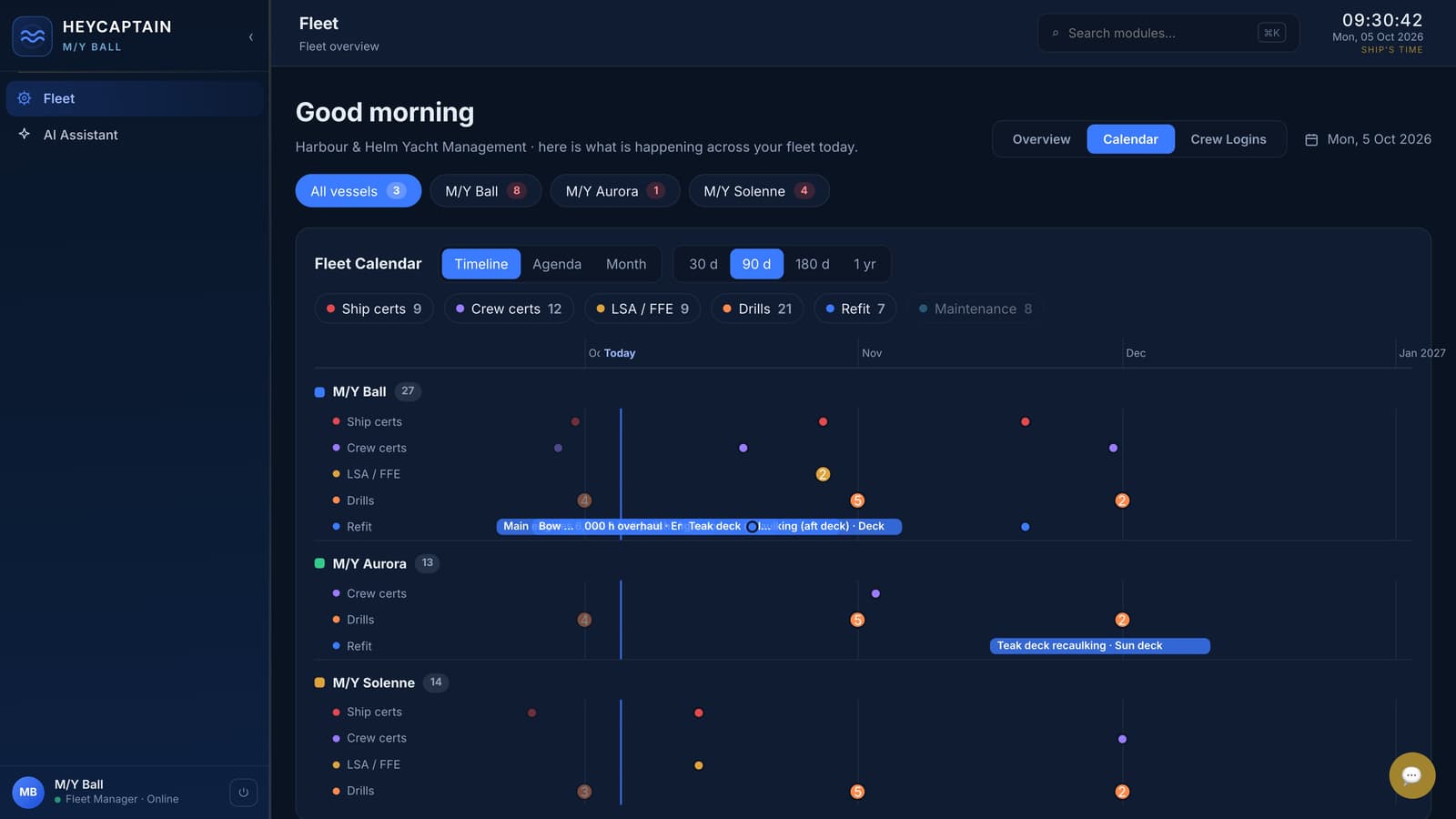1456x819 pixels.
Task: Set range to 1 yr
Action: click(864, 264)
